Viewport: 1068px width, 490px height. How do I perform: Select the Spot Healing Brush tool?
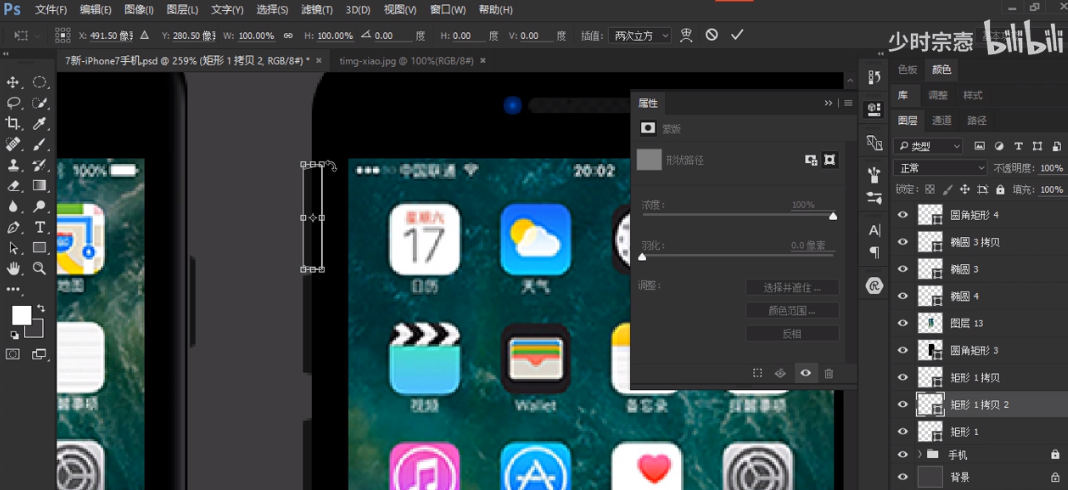pyautogui.click(x=12, y=144)
